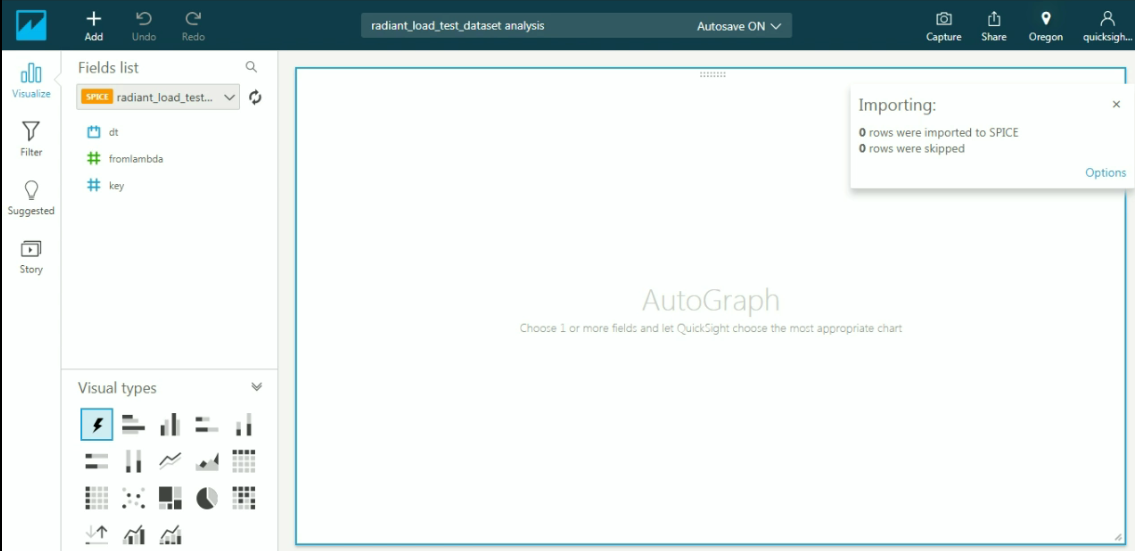
Task: Select the clustered bar combo chart visual
Action: 133,534
